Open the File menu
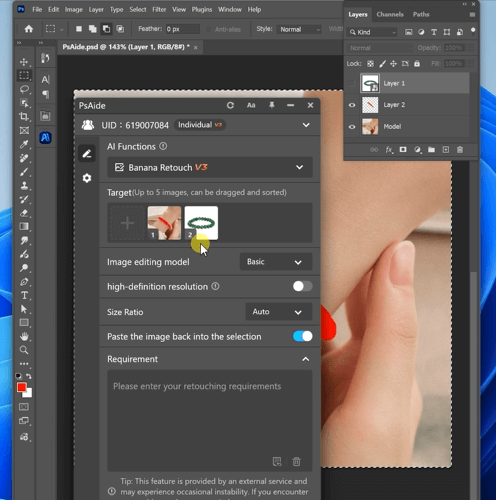496x500 pixels. coord(37,9)
